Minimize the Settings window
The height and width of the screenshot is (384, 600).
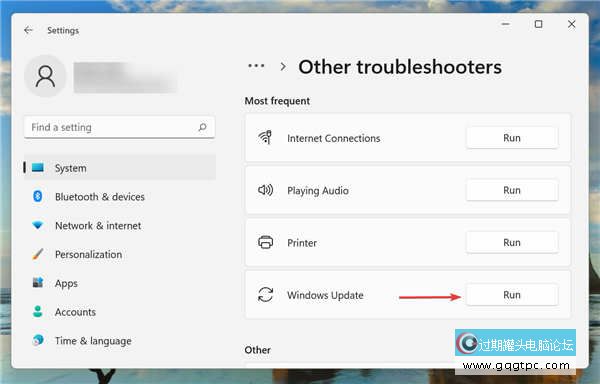point(505,24)
